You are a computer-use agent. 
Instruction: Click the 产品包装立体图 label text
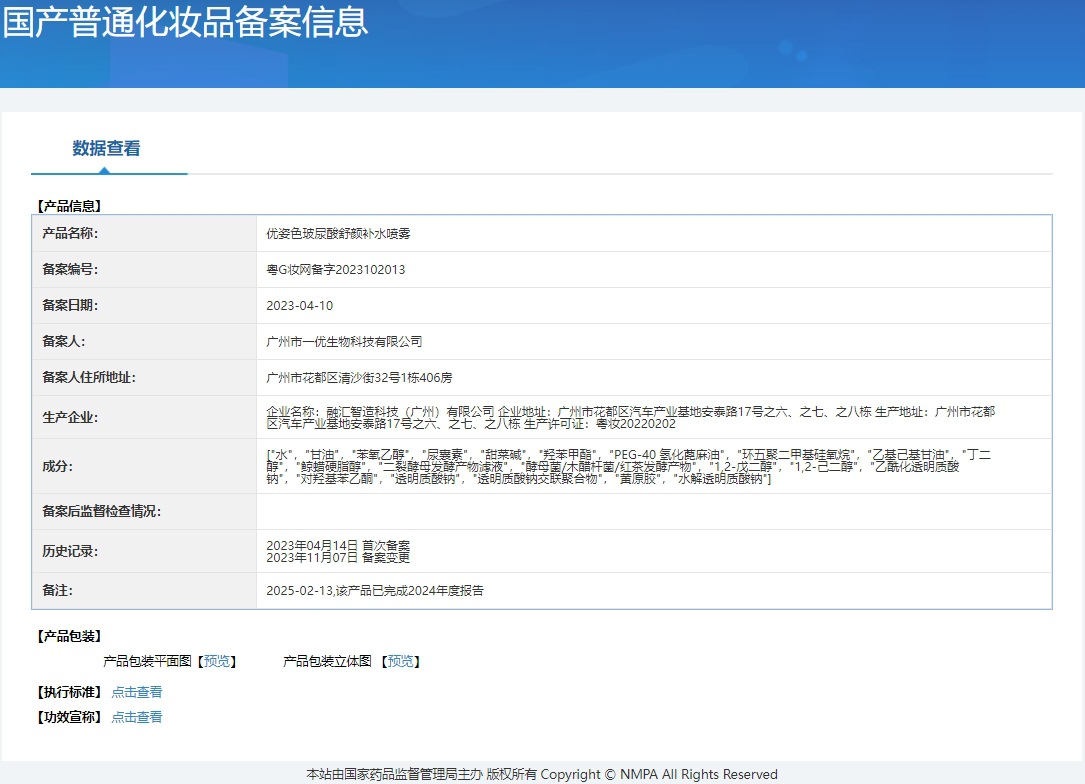click(x=327, y=662)
